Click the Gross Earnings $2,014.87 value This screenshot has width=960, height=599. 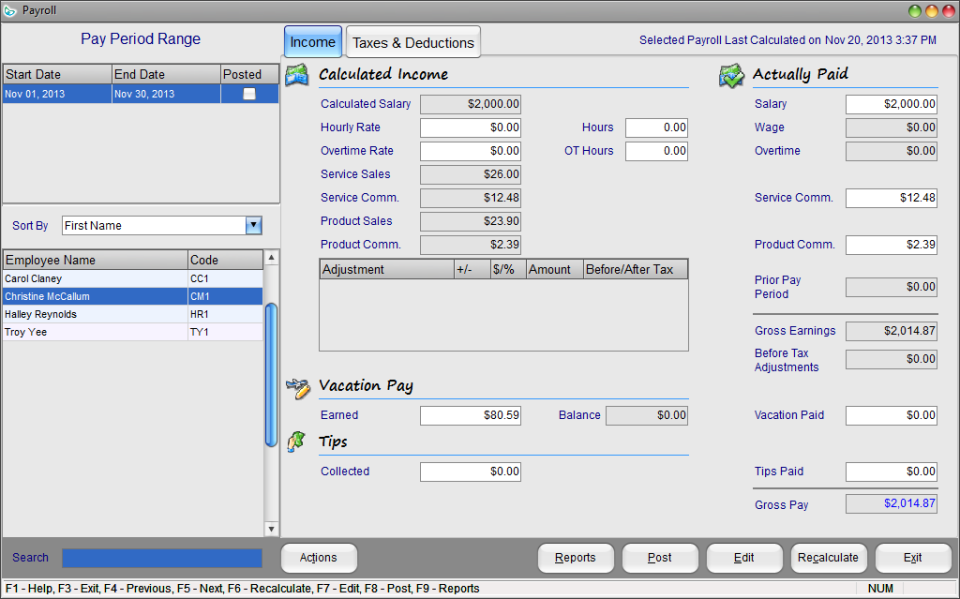891,331
